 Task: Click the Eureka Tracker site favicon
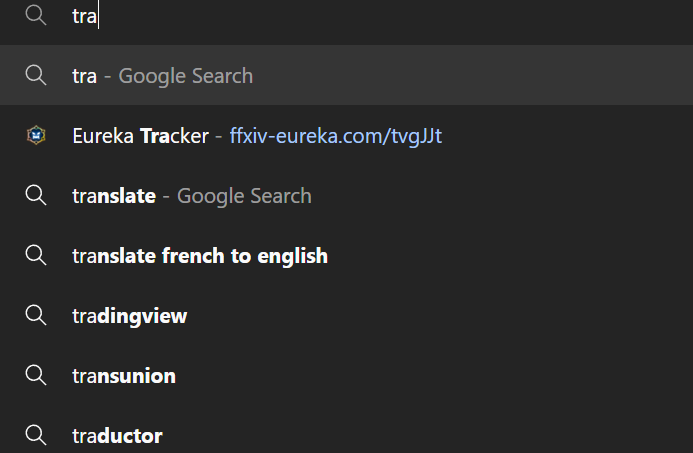coord(36,135)
